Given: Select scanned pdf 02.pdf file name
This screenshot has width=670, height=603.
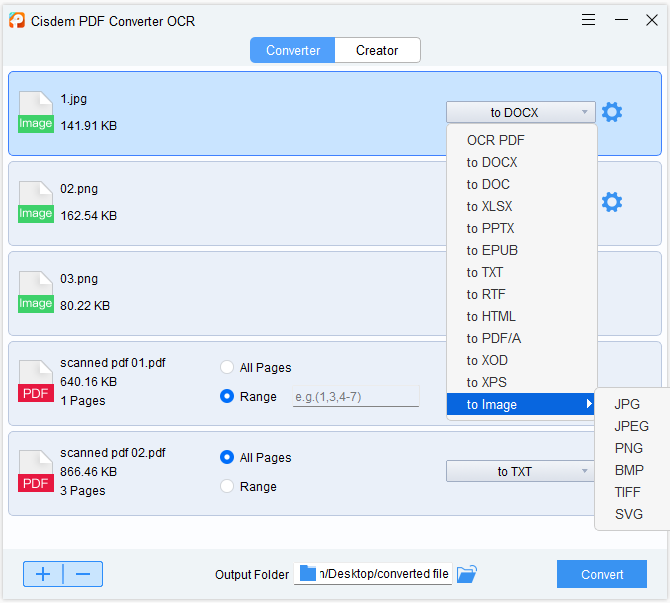Looking at the screenshot, I should (113, 453).
